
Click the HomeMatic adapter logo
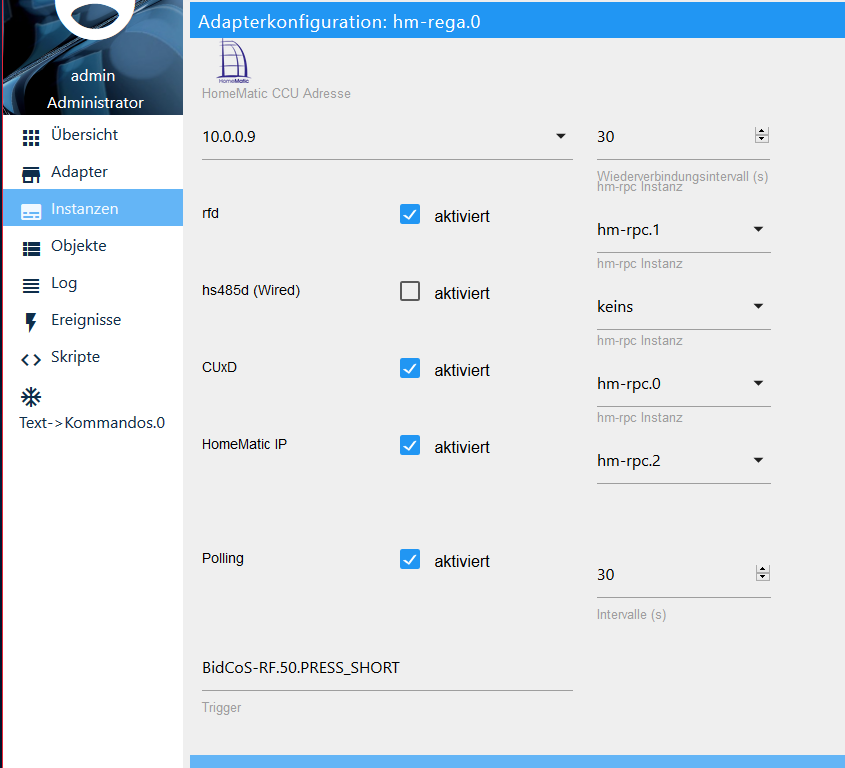[233, 61]
